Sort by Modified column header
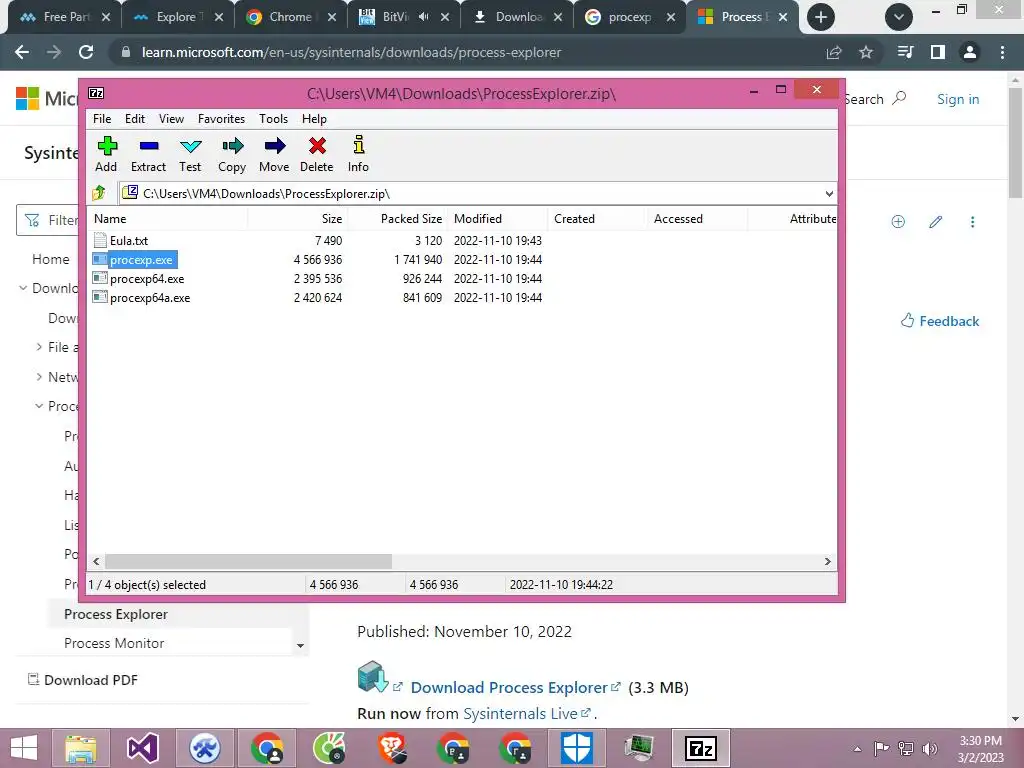This screenshot has width=1024, height=768. point(498,219)
